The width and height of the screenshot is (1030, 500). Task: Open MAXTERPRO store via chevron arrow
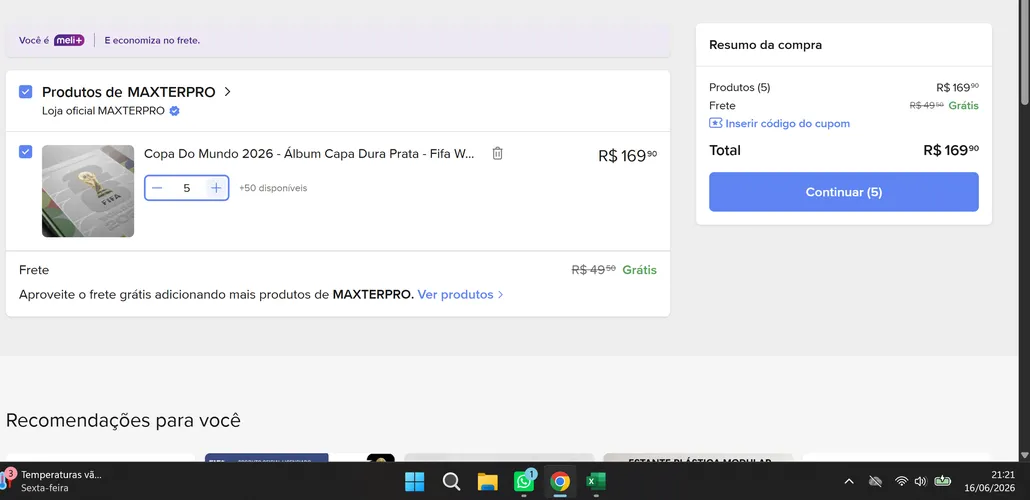pyautogui.click(x=227, y=92)
